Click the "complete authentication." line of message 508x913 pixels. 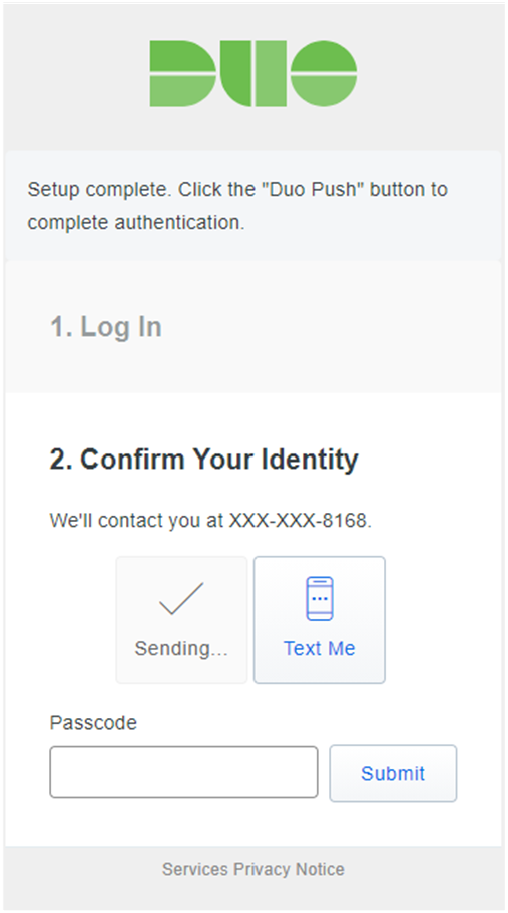136,223
